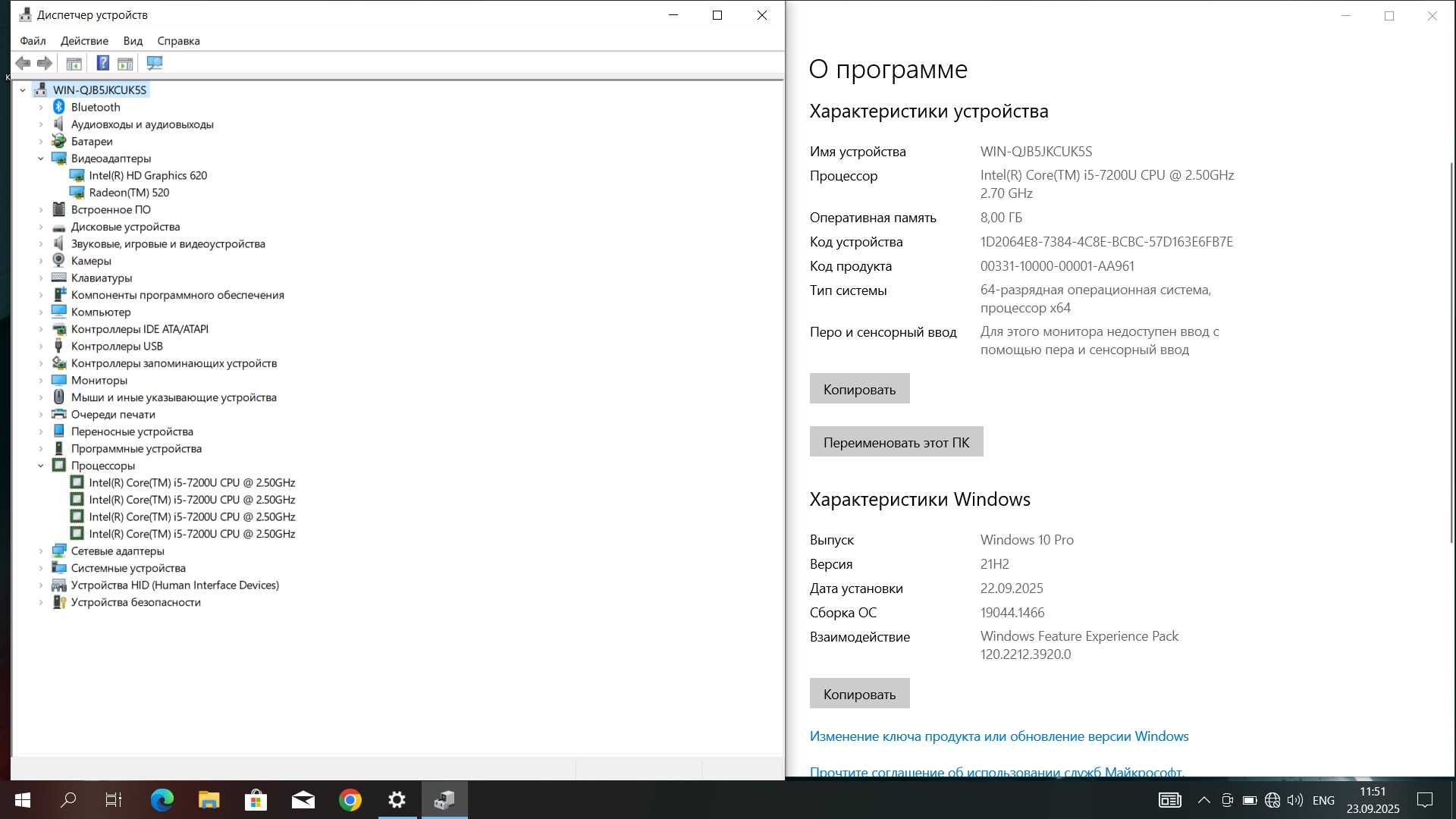Open File Explorer from taskbar
Screen dimensions: 1456x819
click(x=209, y=800)
